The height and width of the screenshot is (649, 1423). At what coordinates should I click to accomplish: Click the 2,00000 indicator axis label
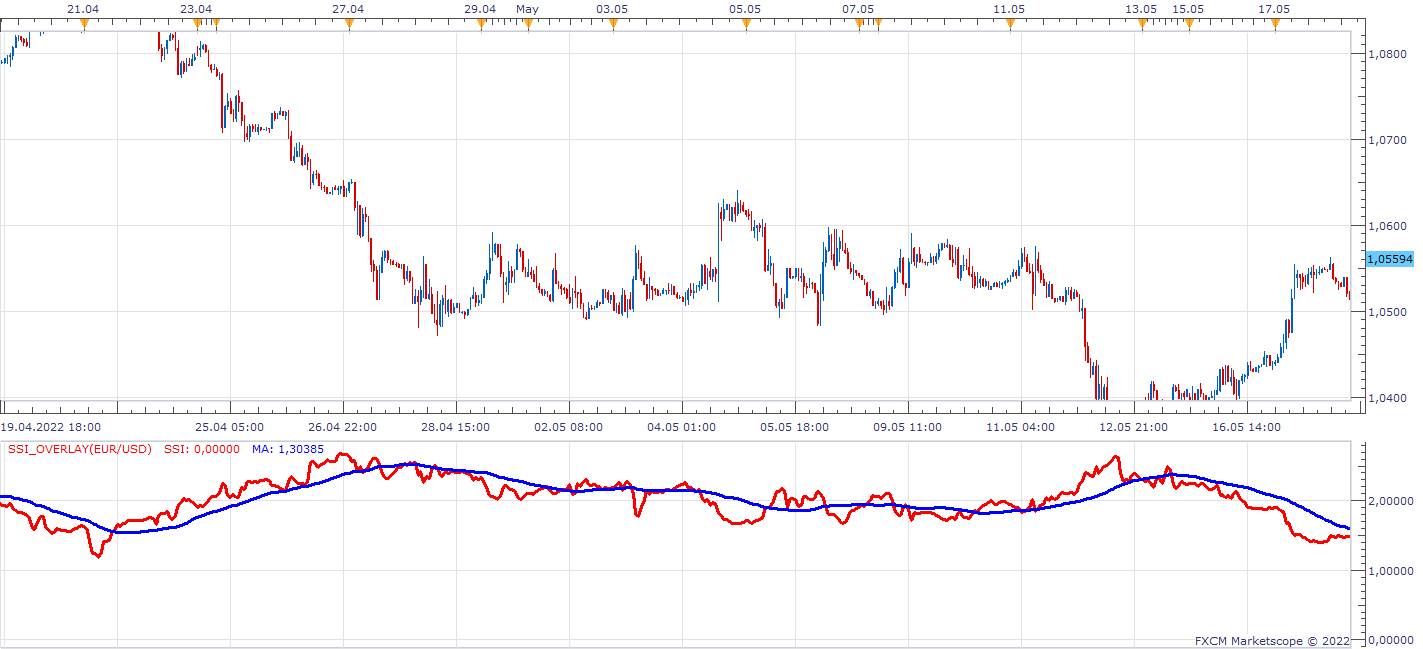pos(1389,499)
